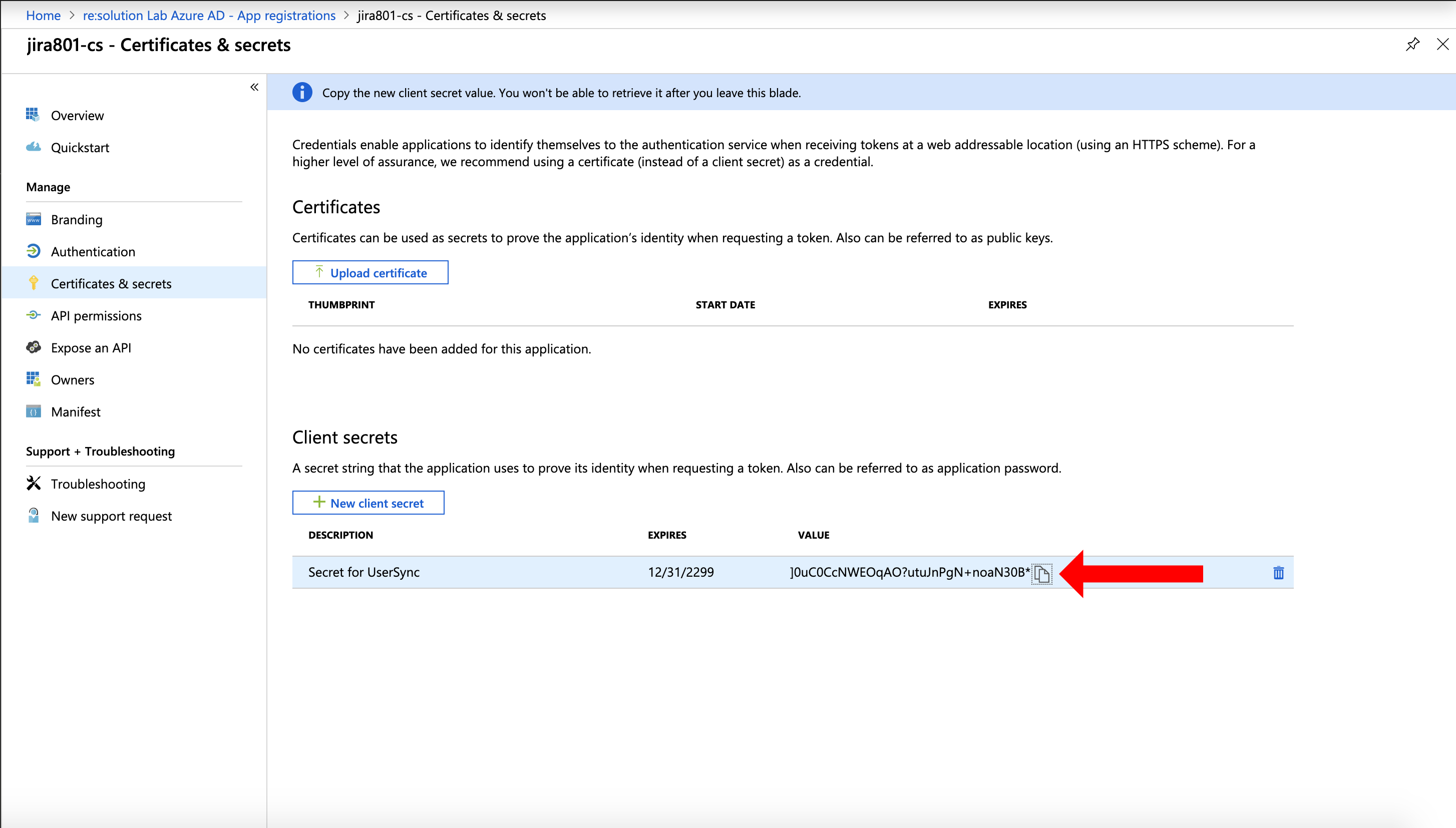This screenshot has width=1456, height=828.
Task: Click the START DATE column header
Action: [x=725, y=305]
